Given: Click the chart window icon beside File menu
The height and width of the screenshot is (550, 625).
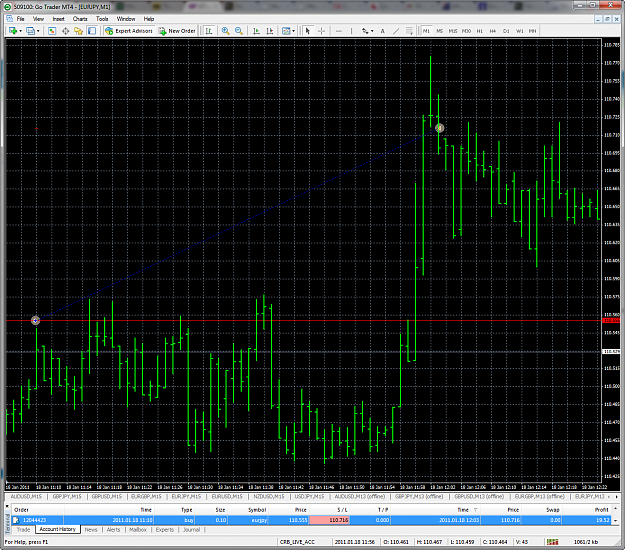Looking at the screenshot, I should tap(9, 19).
